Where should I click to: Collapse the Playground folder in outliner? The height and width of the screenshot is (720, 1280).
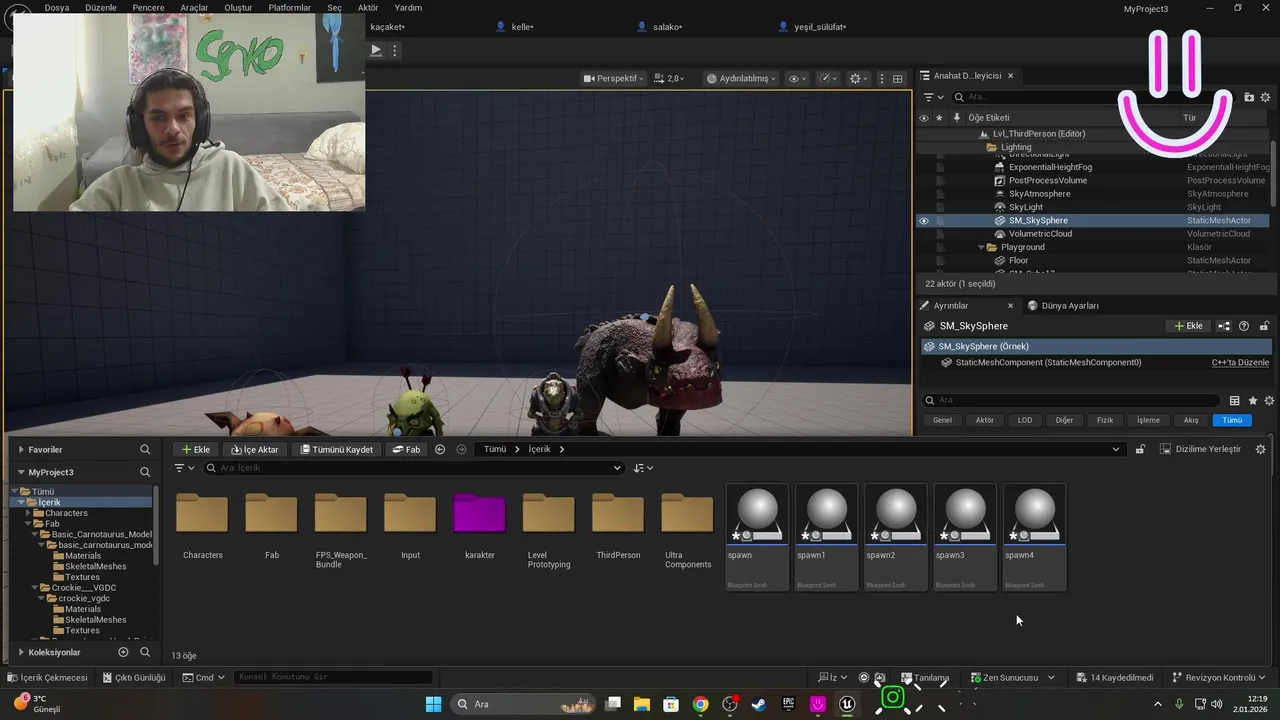pyautogui.click(x=980, y=247)
